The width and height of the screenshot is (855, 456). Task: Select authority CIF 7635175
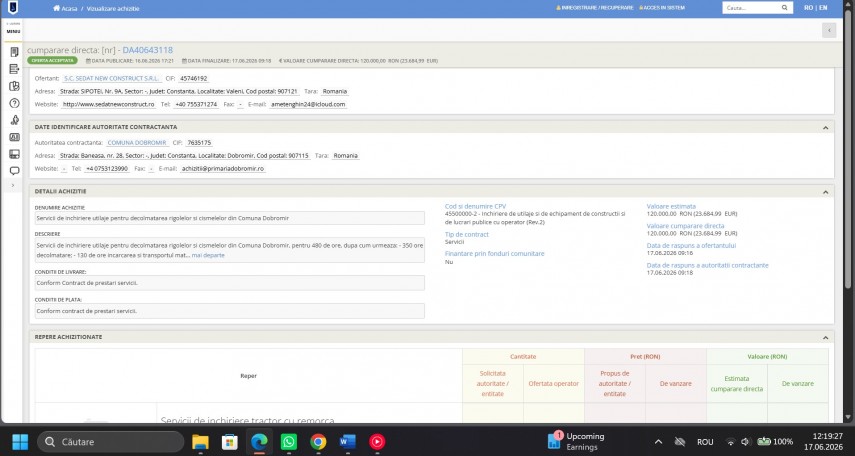point(199,143)
